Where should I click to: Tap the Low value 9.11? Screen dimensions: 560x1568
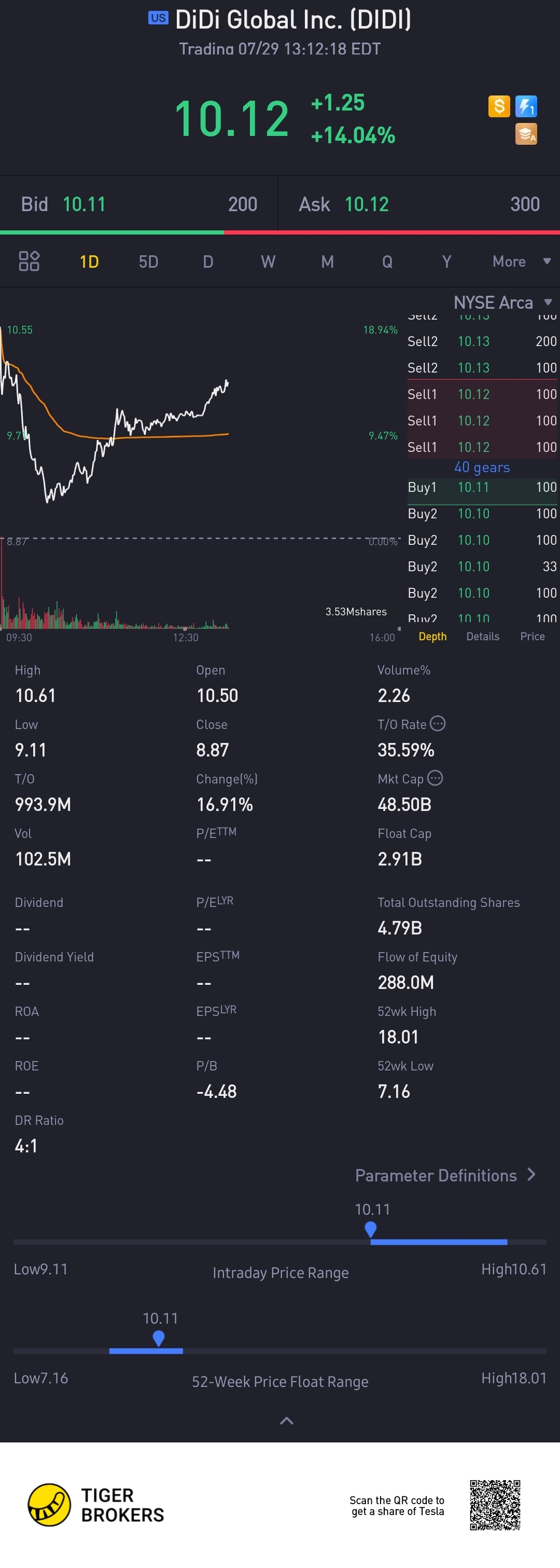[x=31, y=750]
